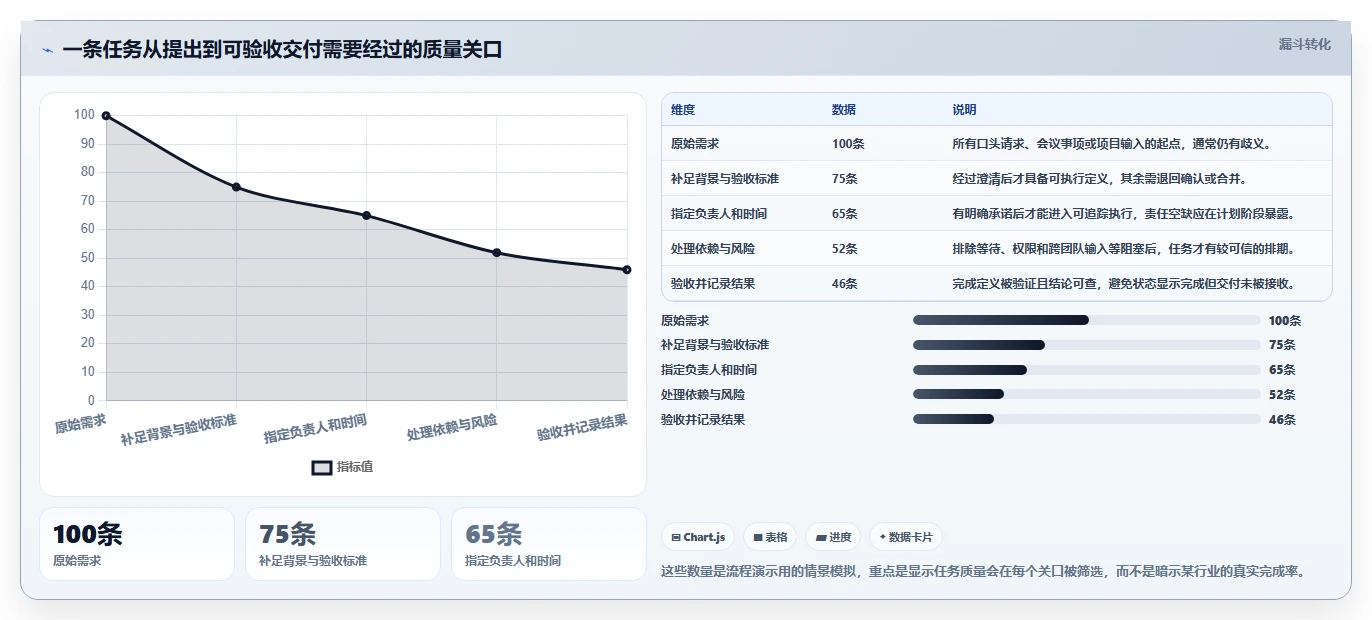Click the 52条 table data cell

(x=845, y=249)
